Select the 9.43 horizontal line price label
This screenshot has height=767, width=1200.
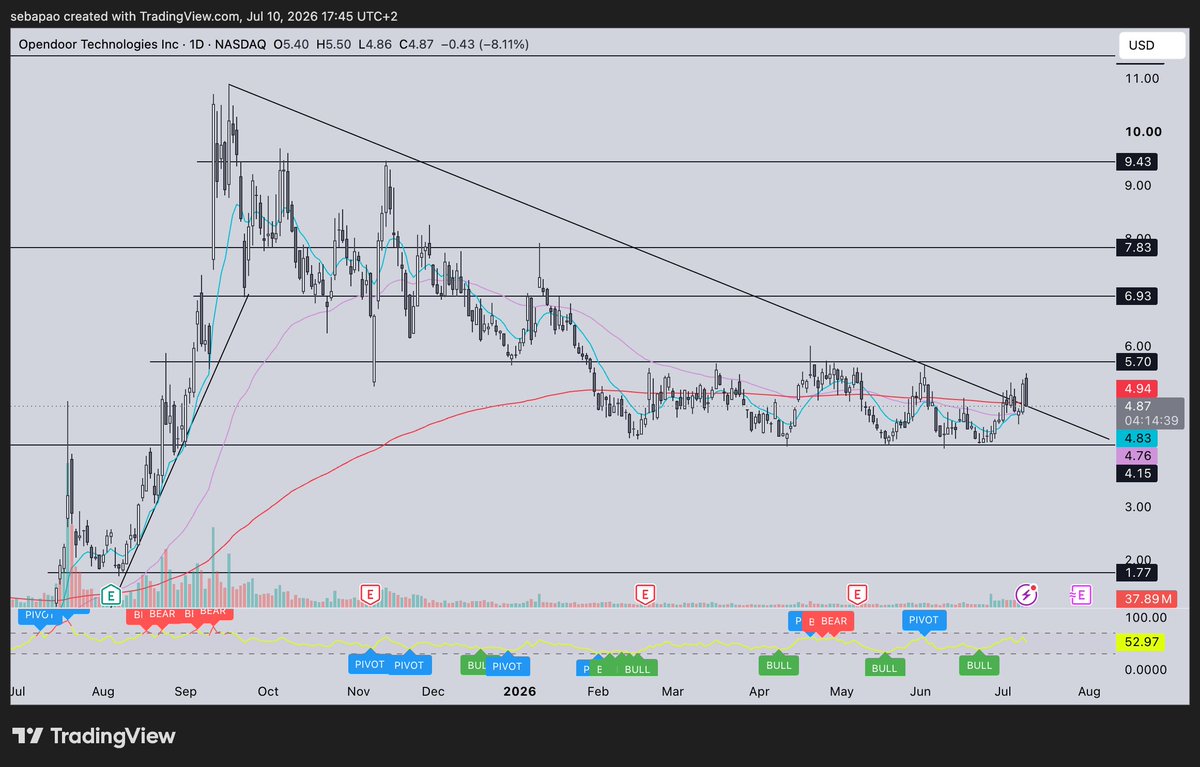coord(1137,161)
